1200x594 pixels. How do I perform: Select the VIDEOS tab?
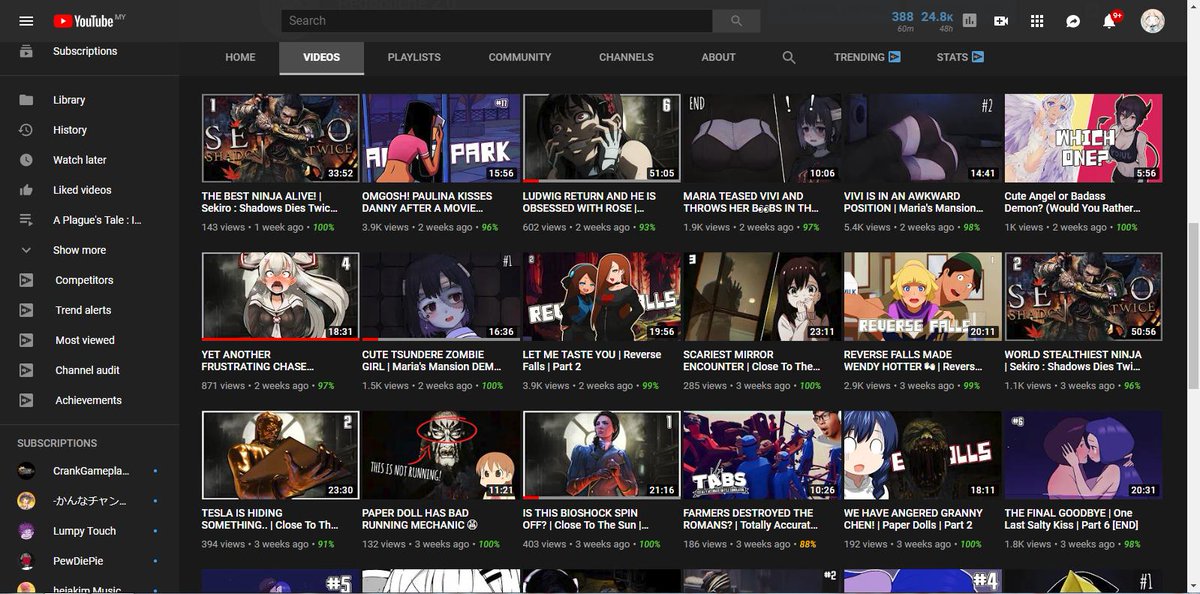(x=321, y=58)
